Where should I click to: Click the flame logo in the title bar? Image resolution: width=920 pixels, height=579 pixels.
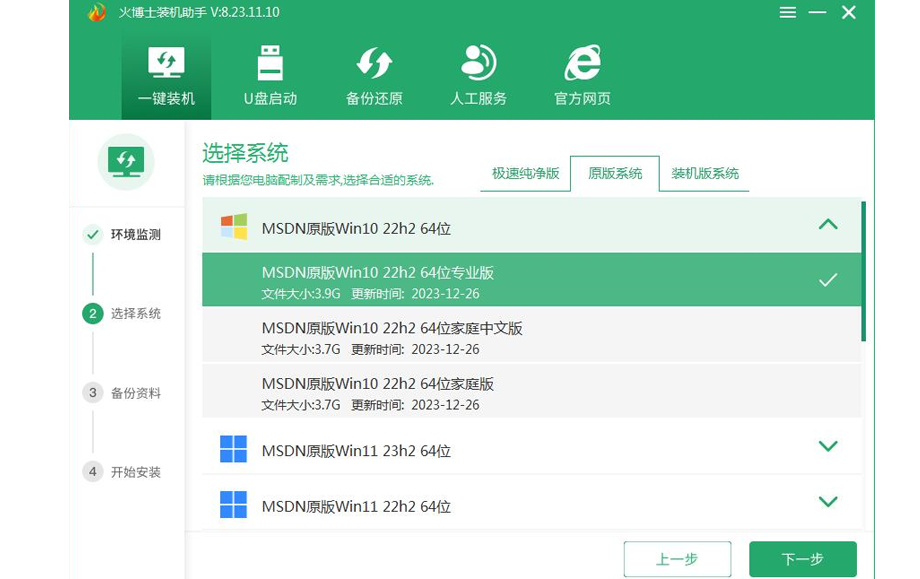point(97,13)
